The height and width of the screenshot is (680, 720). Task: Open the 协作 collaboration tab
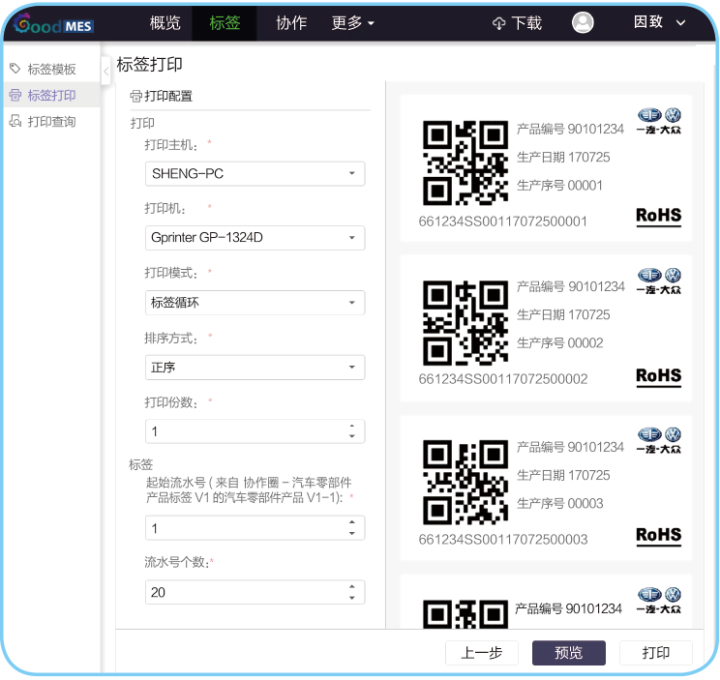pyautogui.click(x=291, y=22)
